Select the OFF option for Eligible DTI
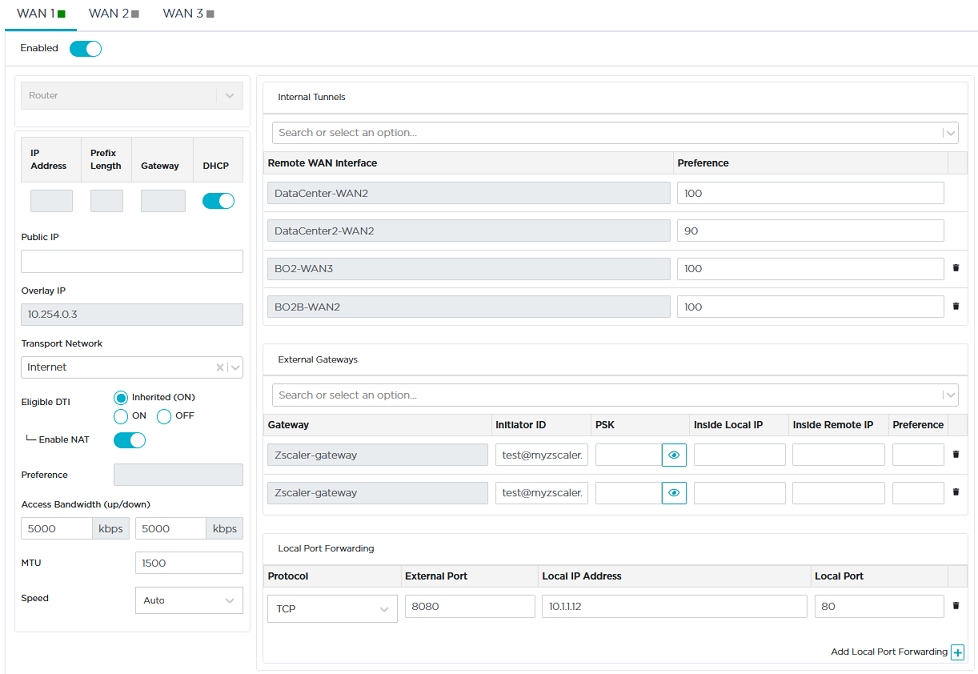This screenshot has width=978, height=674. pos(164,416)
